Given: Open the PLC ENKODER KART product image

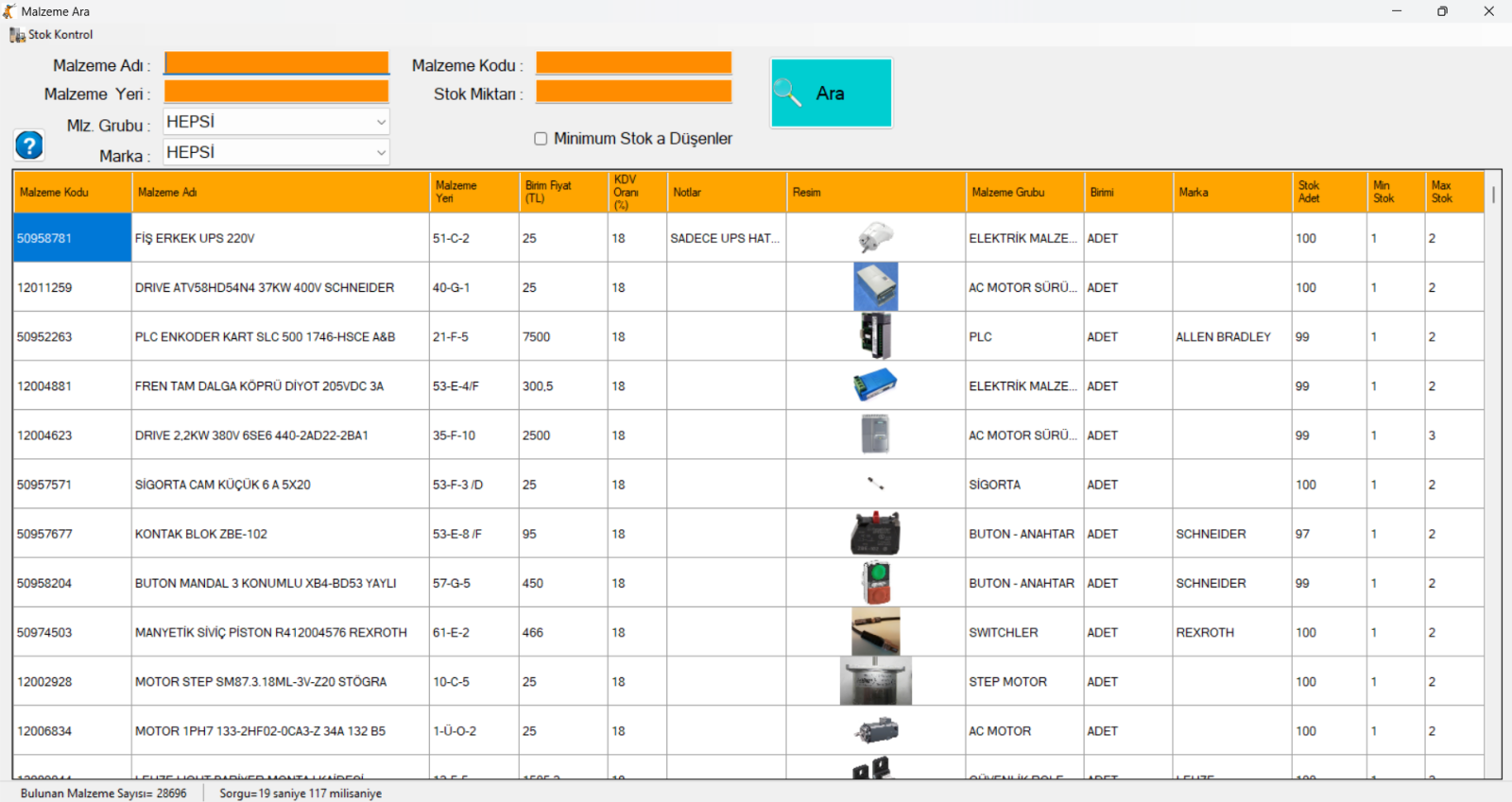Looking at the screenshot, I should click(x=876, y=336).
